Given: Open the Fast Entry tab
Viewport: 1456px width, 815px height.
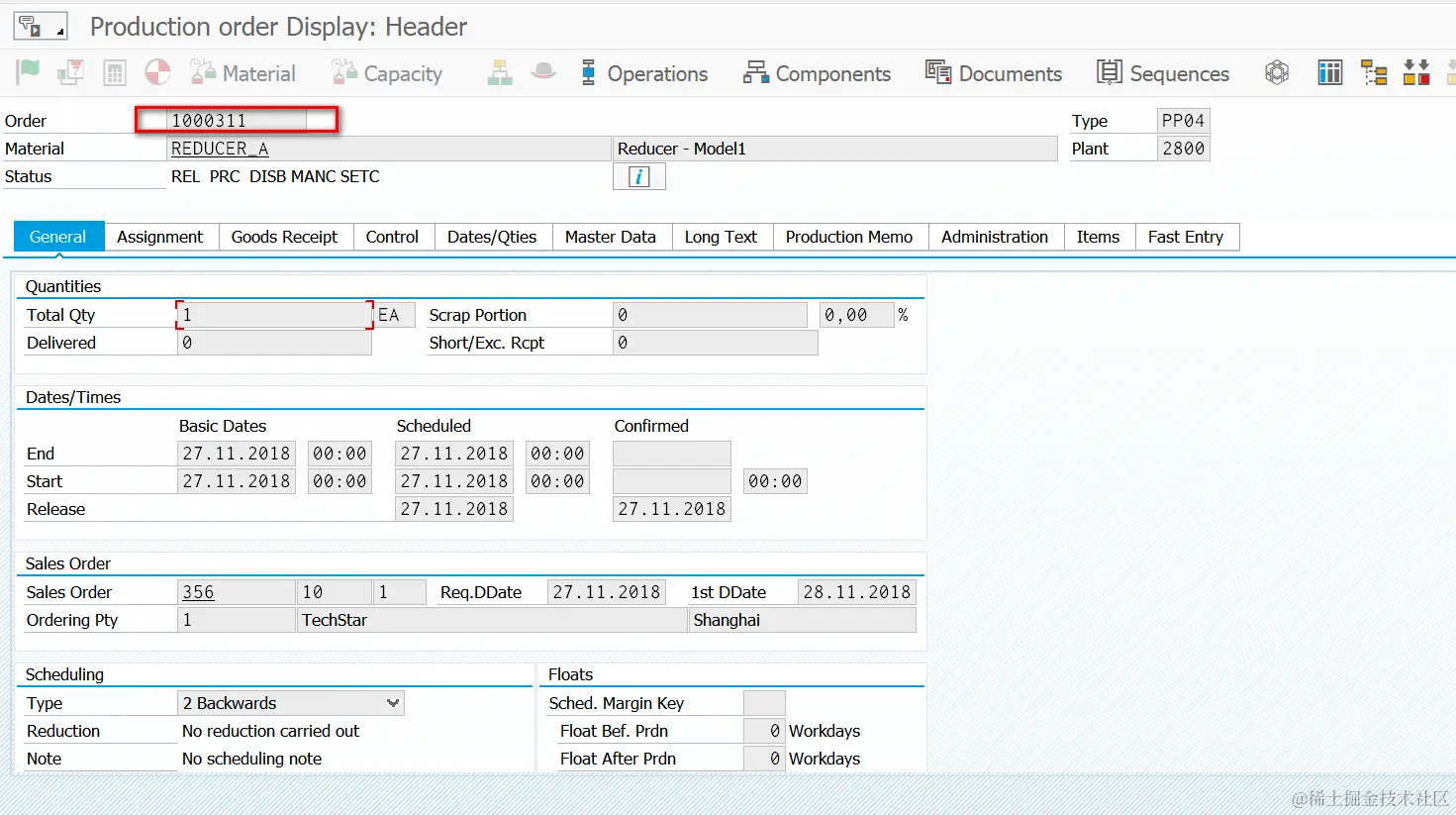Looking at the screenshot, I should click(1186, 237).
